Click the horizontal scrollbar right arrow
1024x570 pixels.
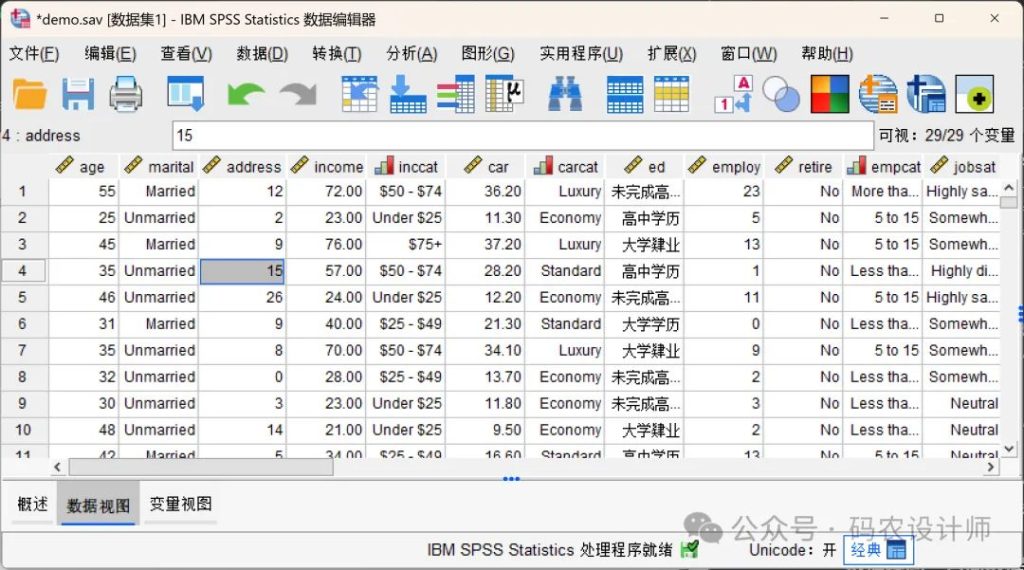click(990, 467)
